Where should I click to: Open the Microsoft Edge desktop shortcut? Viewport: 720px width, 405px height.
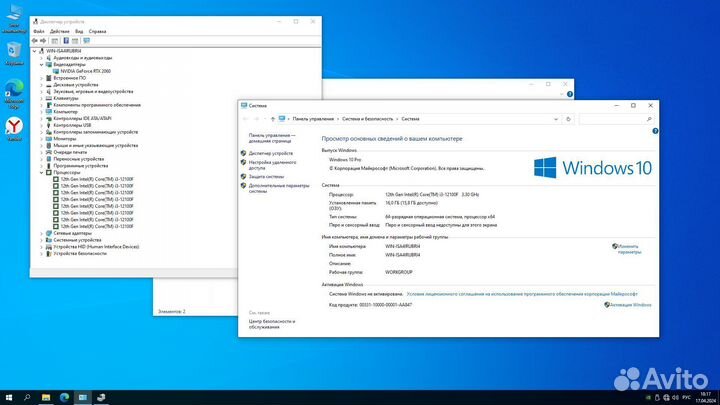point(14,94)
